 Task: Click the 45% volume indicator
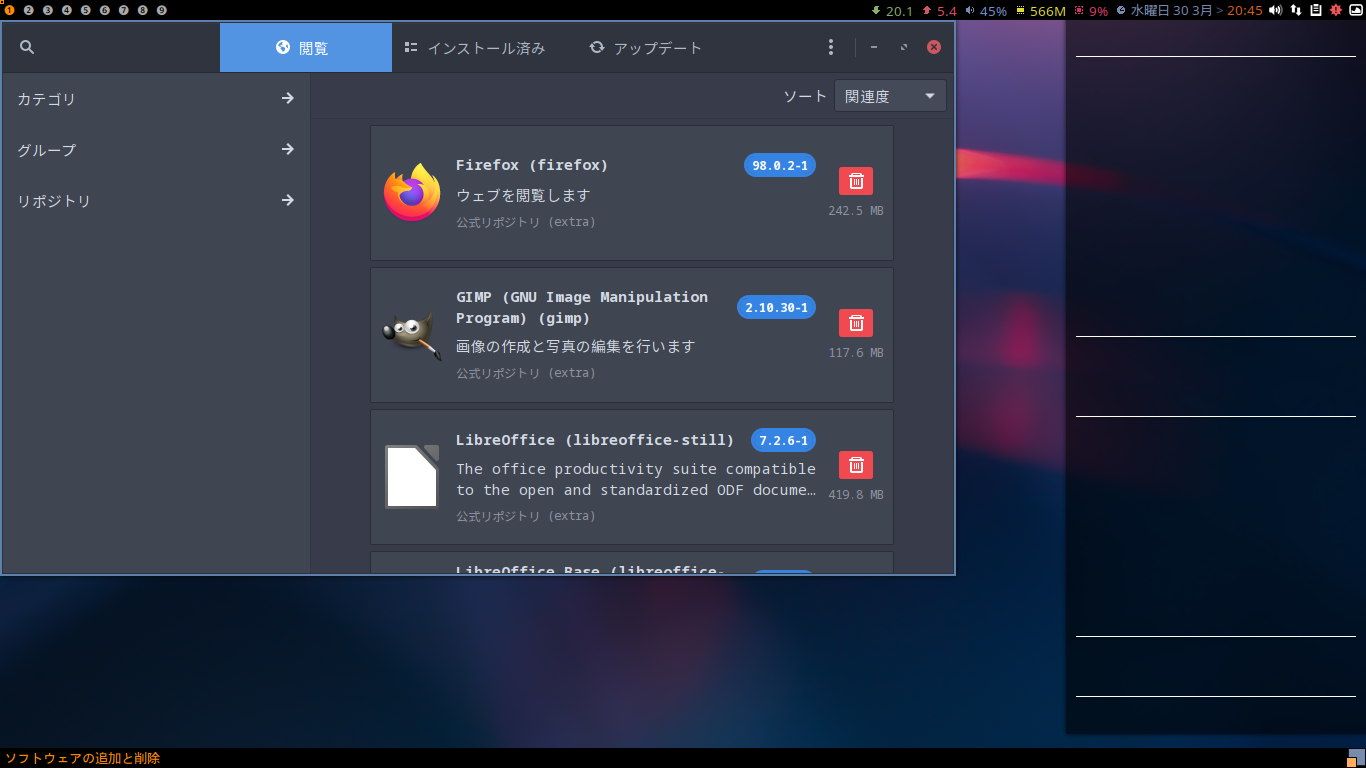pyautogui.click(x=986, y=11)
